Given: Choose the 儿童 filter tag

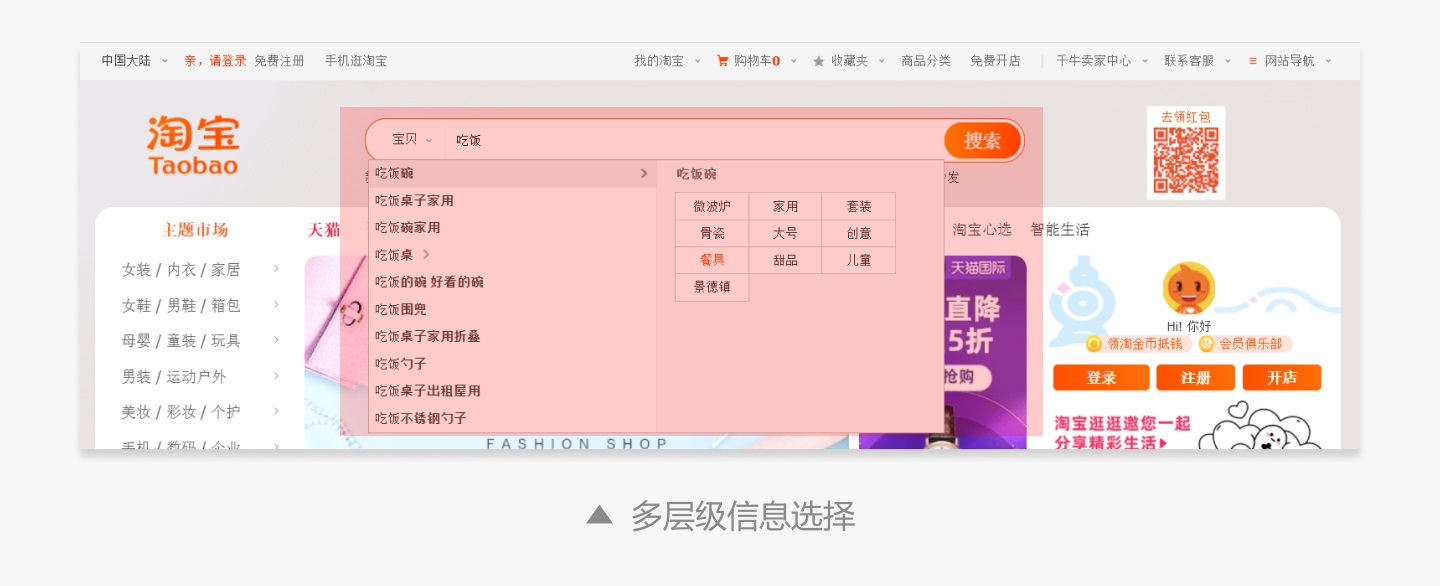Looking at the screenshot, I should click(859, 260).
